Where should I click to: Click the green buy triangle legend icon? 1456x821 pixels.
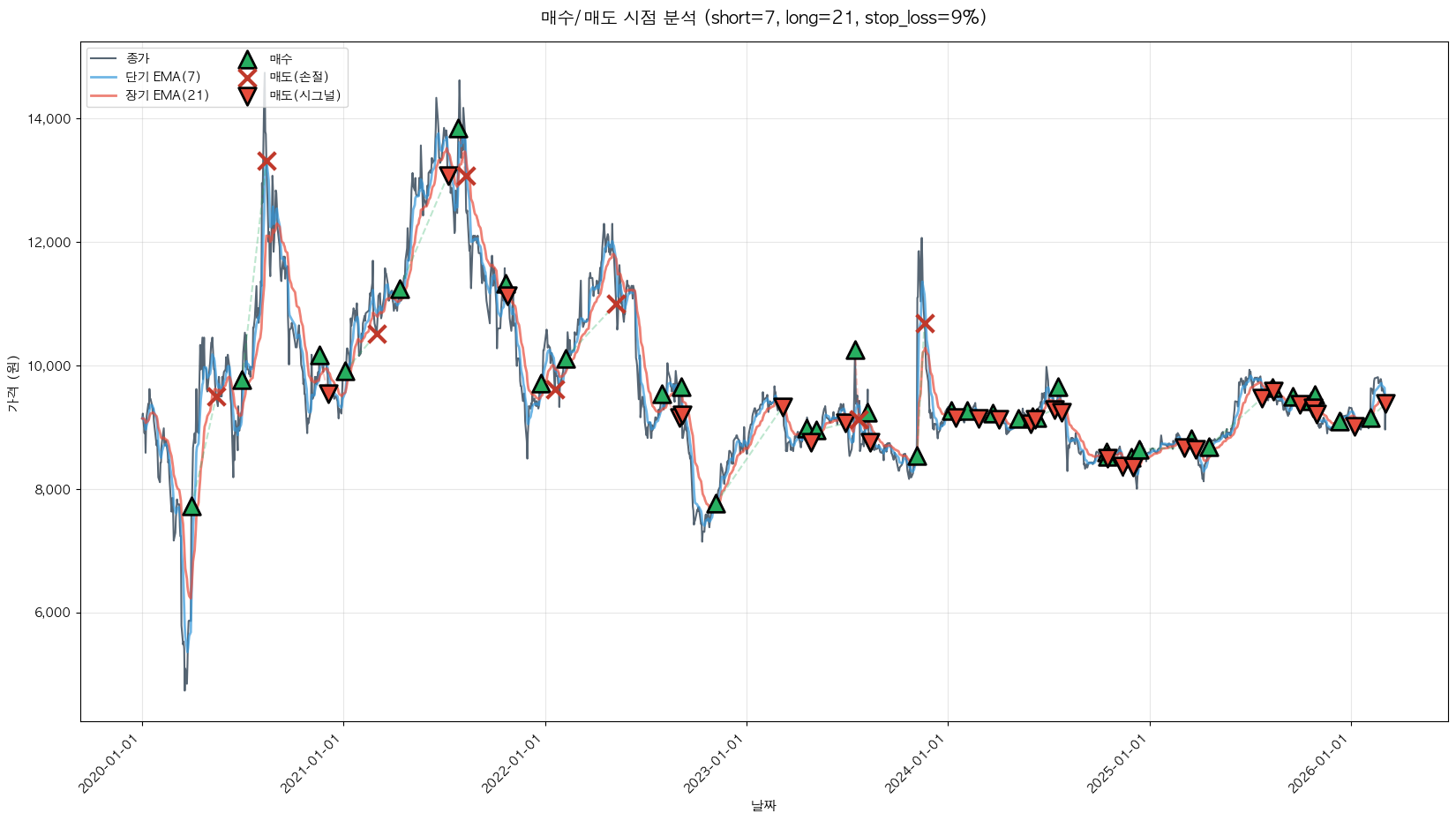click(247, 60)
